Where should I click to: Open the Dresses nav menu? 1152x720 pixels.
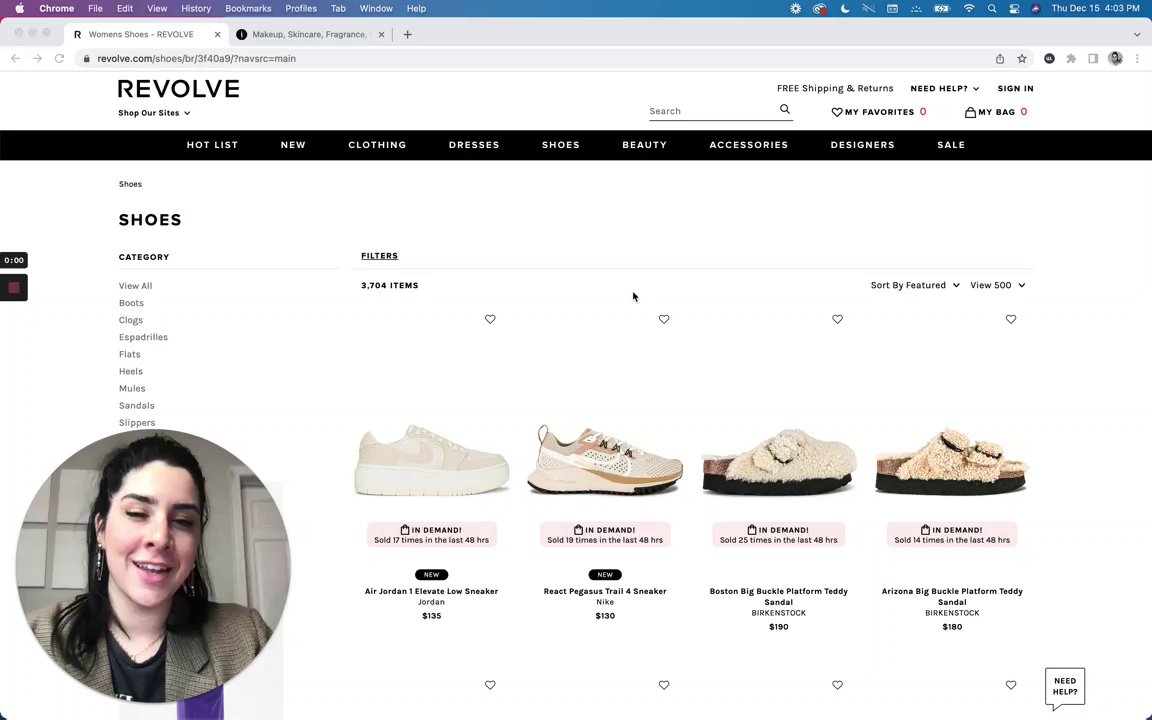474,145
